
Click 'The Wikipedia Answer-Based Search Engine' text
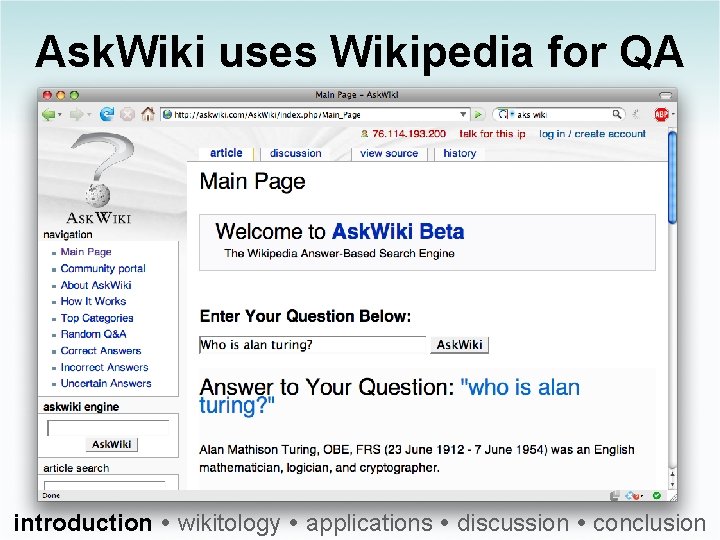[x=339, y=253]
